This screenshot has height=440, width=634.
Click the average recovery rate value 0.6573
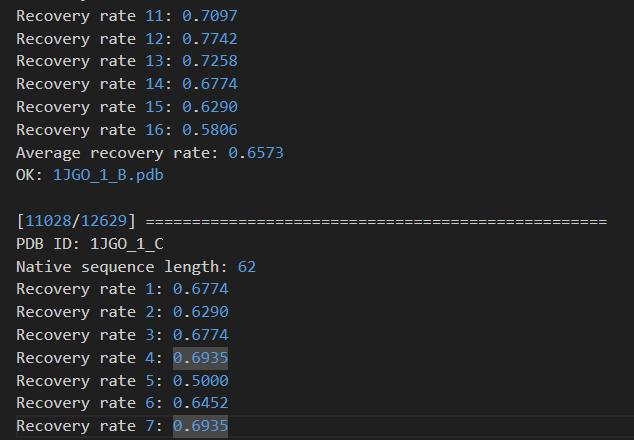point(256,152)
